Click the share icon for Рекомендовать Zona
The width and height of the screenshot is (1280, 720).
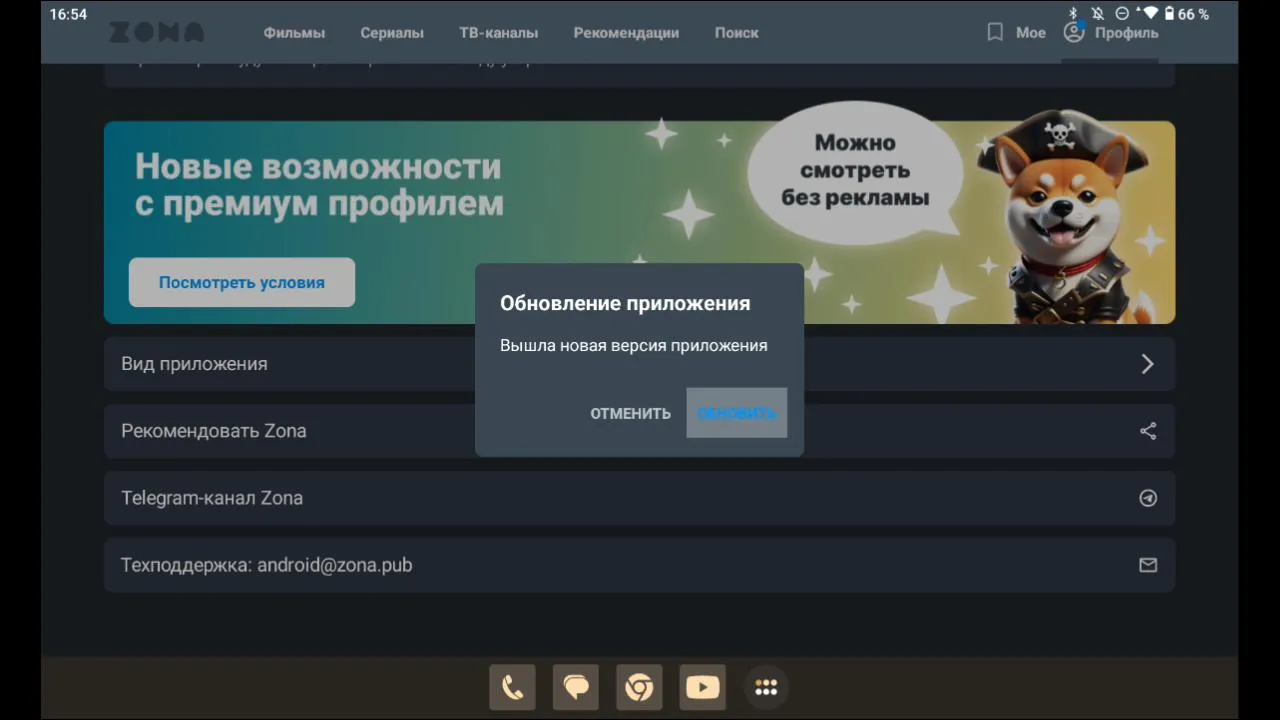click(1148, 431)
